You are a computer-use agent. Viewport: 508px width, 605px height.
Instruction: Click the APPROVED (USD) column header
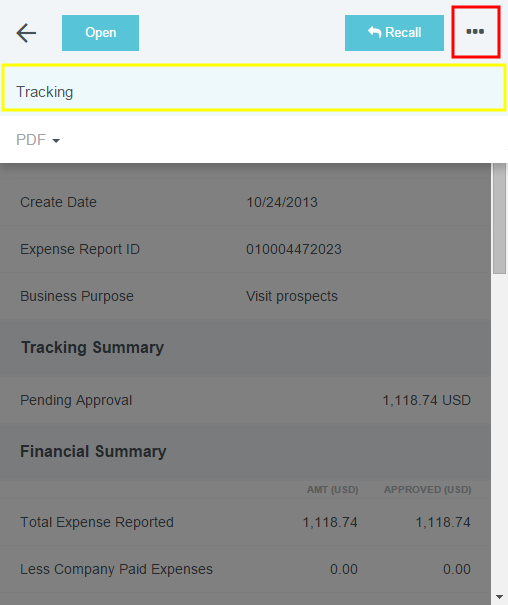tap(427, 490)
